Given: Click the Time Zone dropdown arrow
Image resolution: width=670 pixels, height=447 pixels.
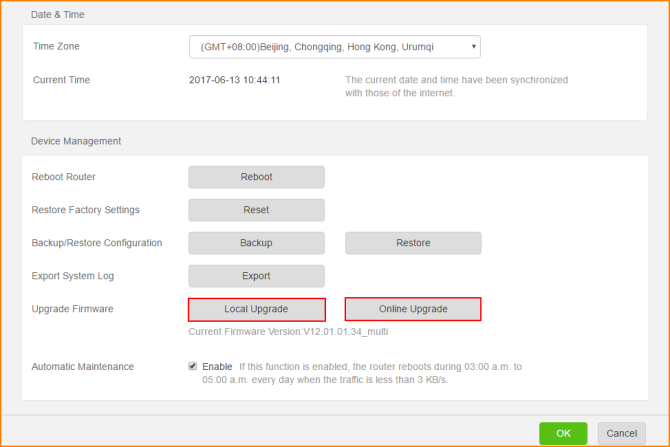Looking at the screenshot, I should (473, 47).
